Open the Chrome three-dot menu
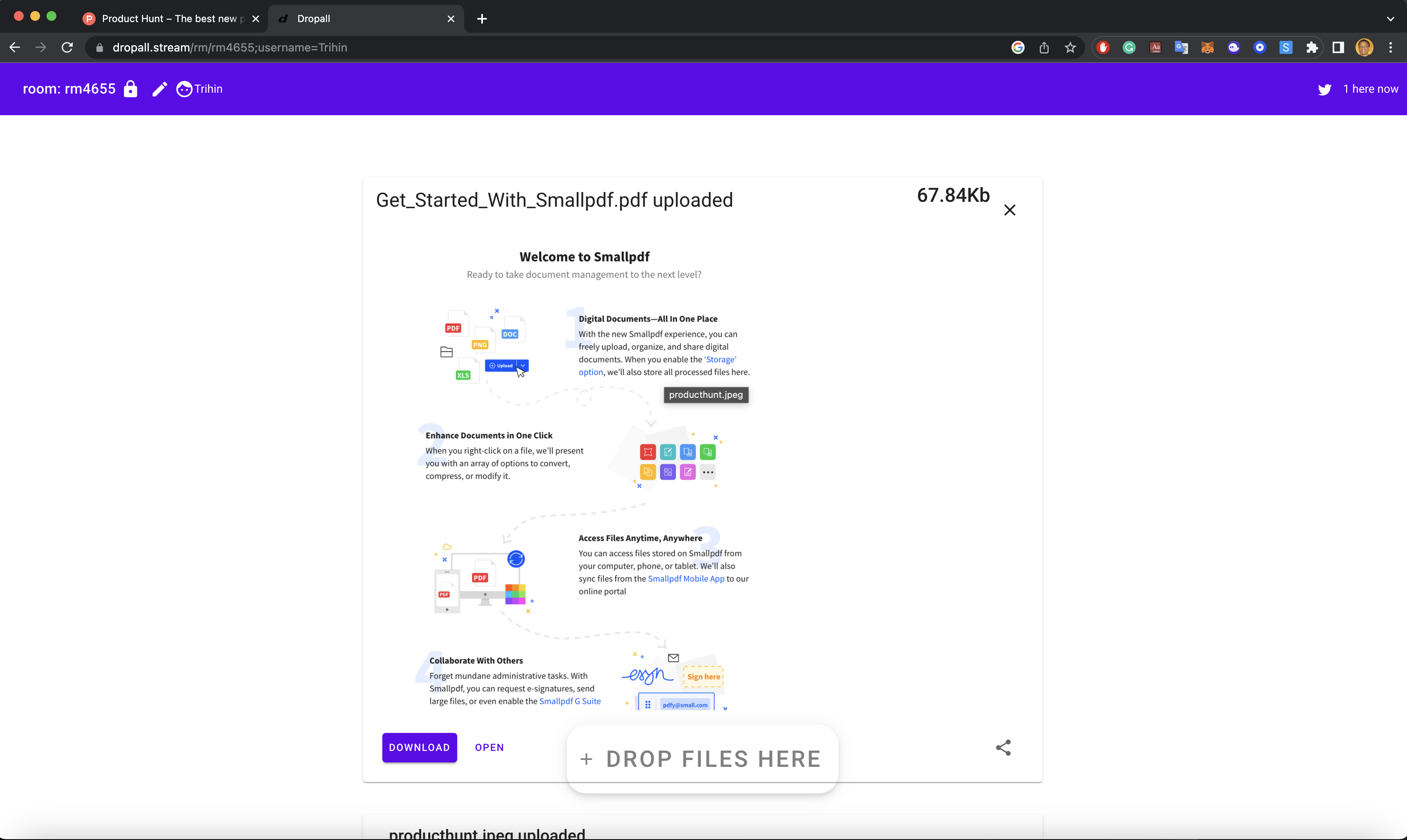1407x840 pixels. coord(1391,47)
